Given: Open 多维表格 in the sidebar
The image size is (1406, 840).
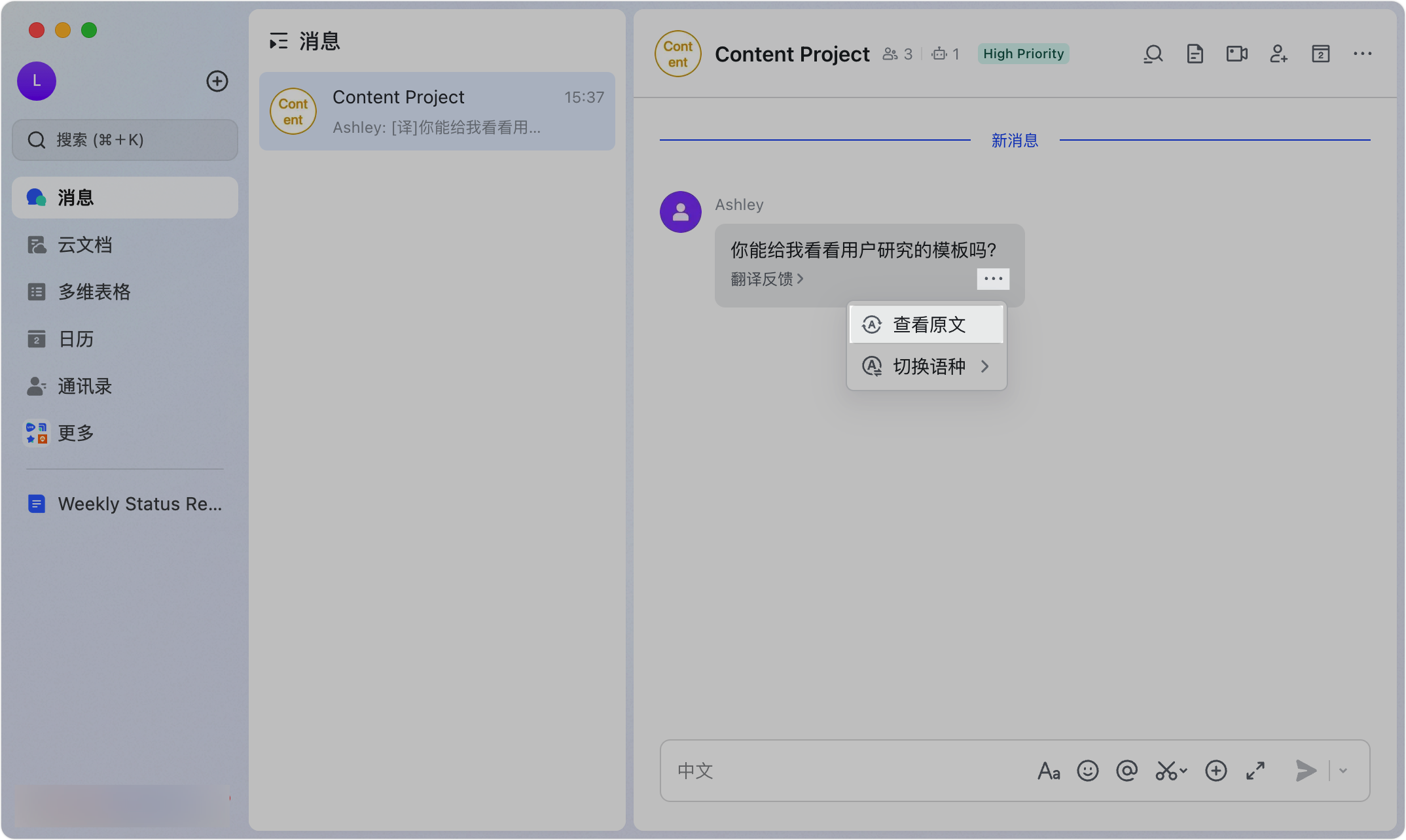Looking at the screenshot, I should 125,292.
